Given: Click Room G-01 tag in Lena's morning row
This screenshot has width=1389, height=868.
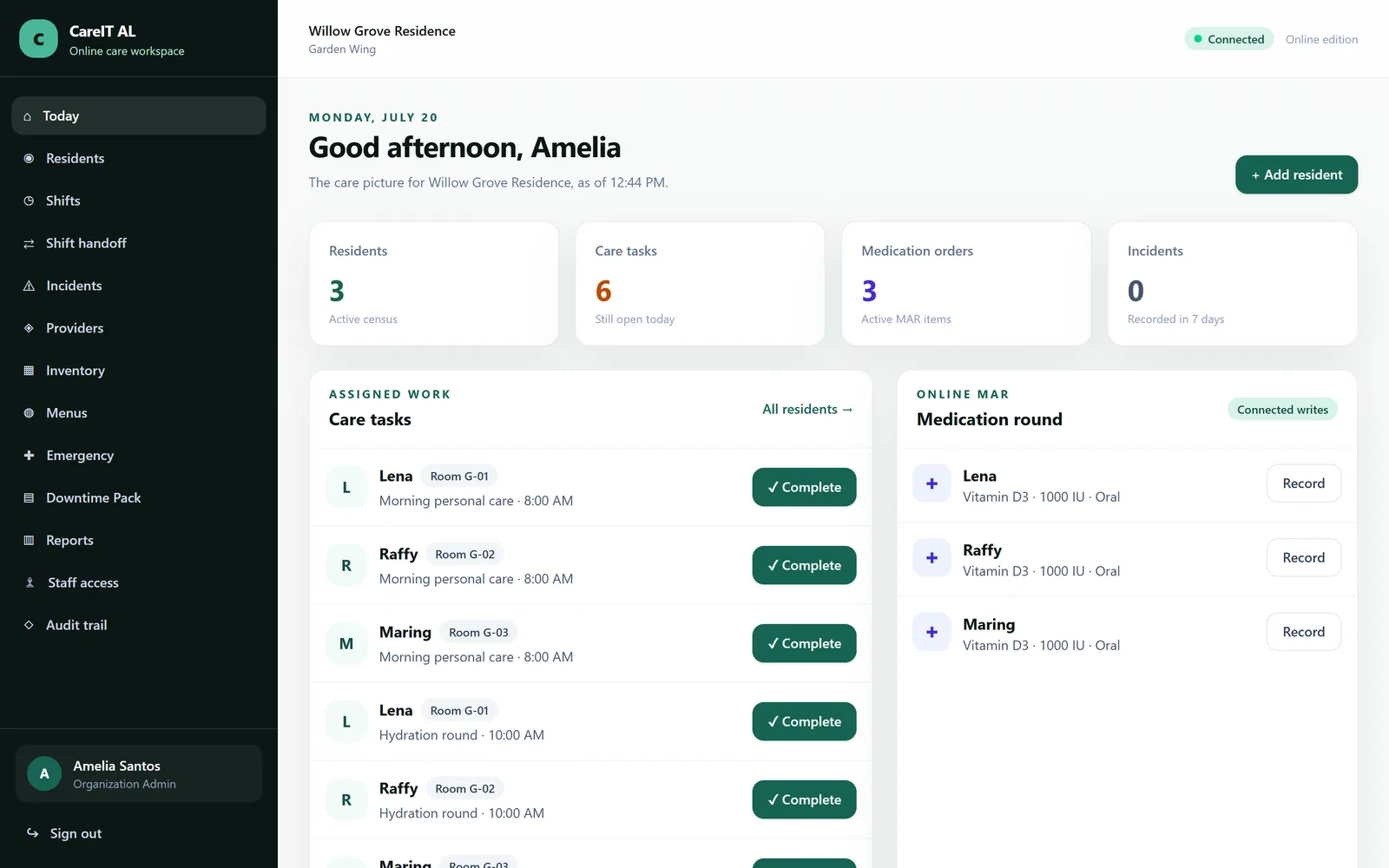Looking at the screenshot, I should 459,477.
